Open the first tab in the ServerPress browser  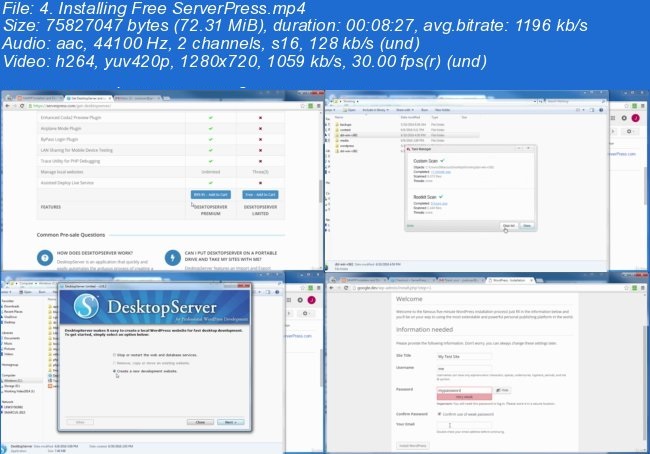coord(39,98)
